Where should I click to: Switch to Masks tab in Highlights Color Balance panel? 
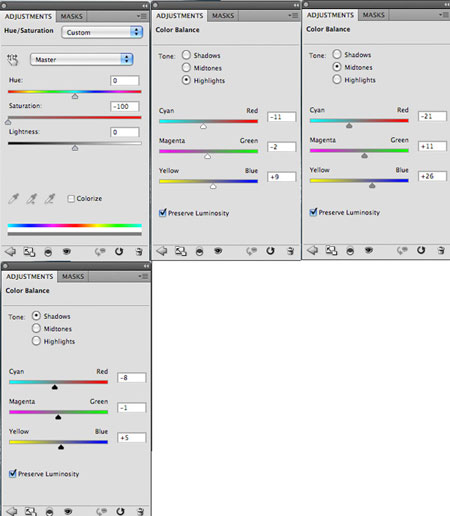[223, 16]
